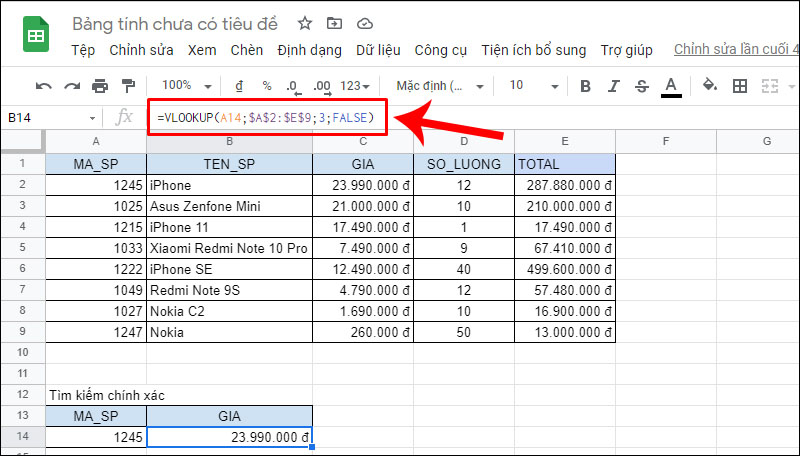Click the Redo arrow in toolbar

coord(72,86)
